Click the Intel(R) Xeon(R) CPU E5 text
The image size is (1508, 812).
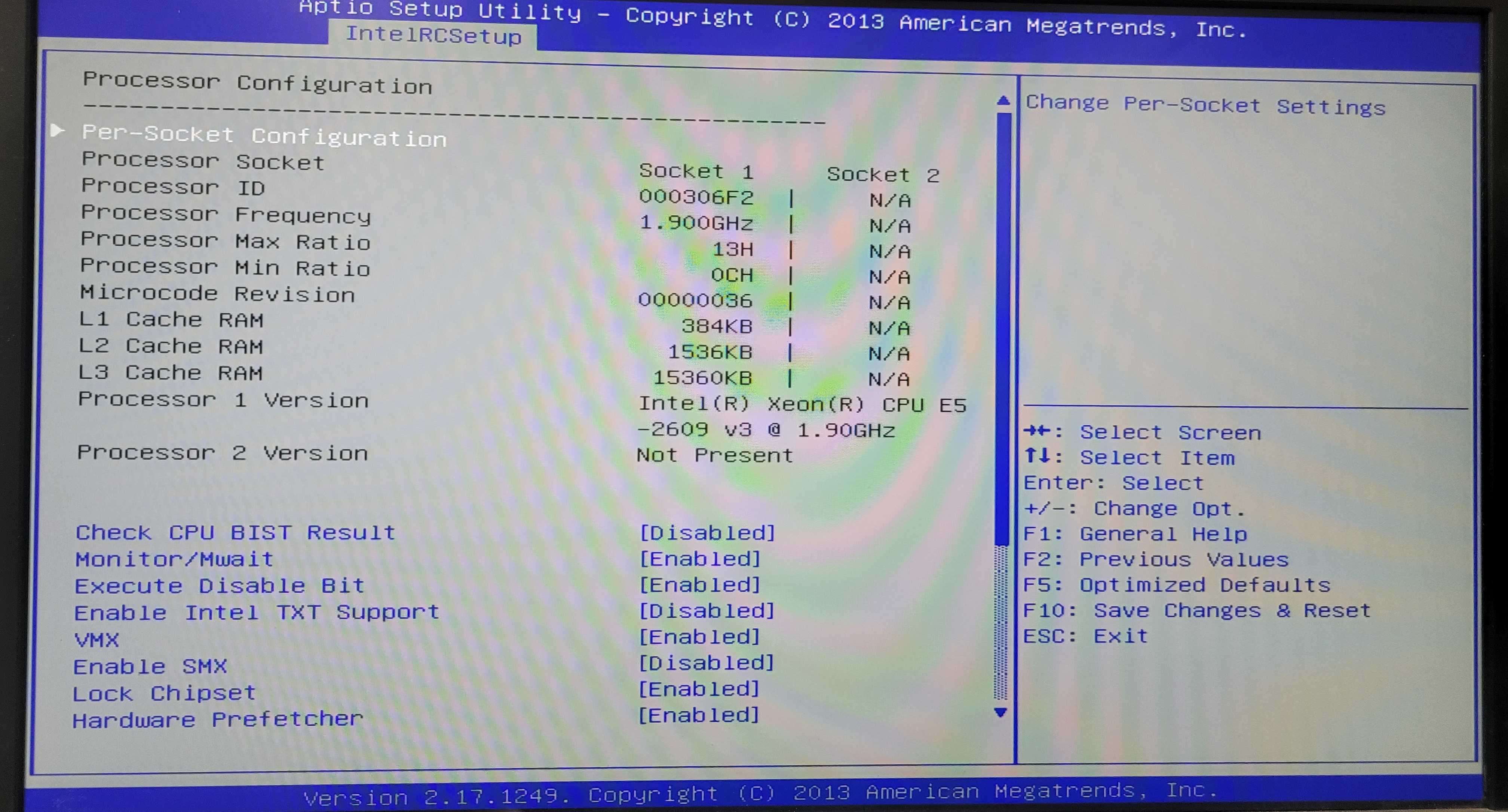click(x=802, y=404)
